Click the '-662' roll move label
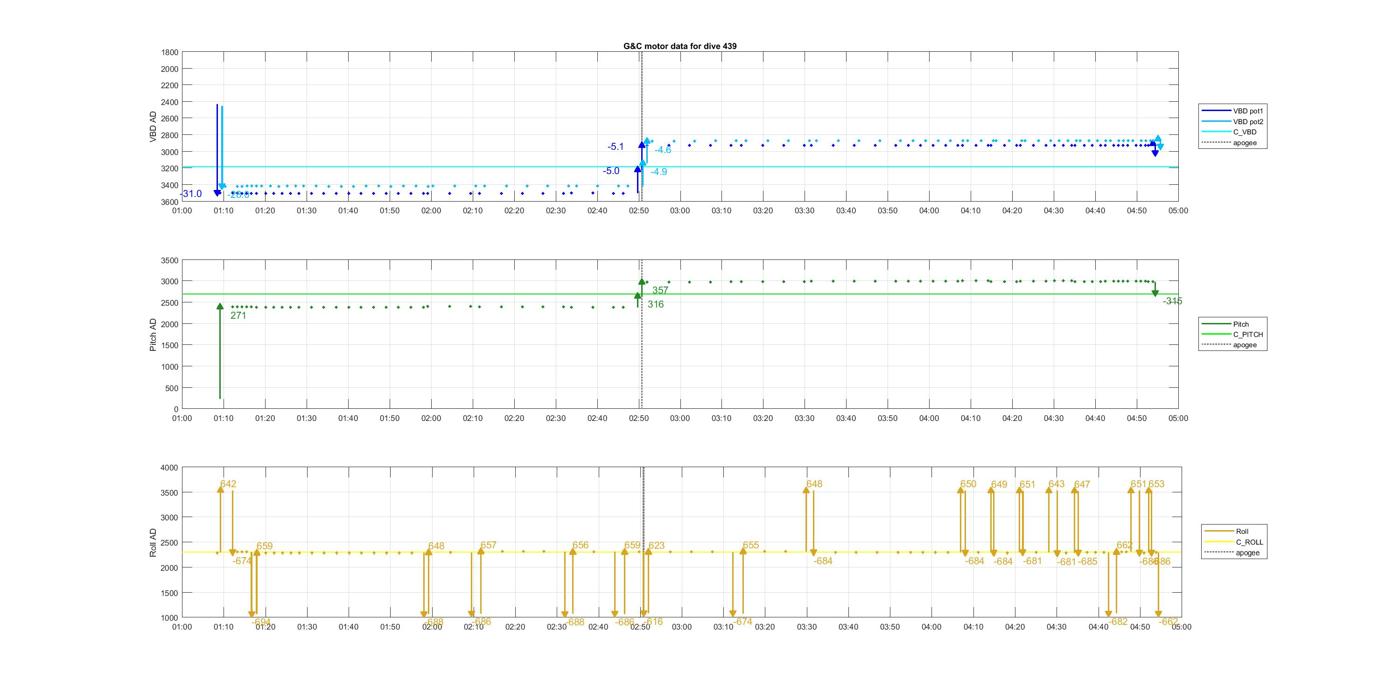Screen dimensions: 1400x693 [1169, 622]
